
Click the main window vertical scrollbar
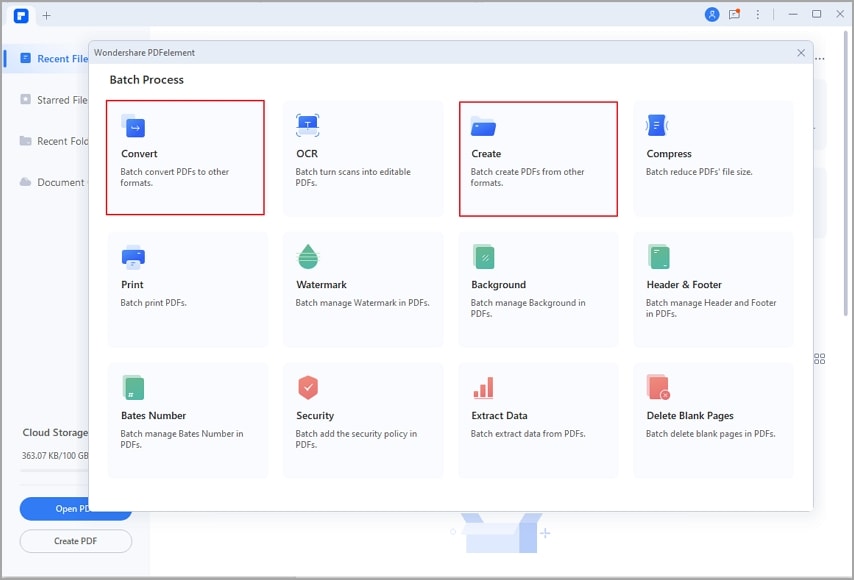846,173
